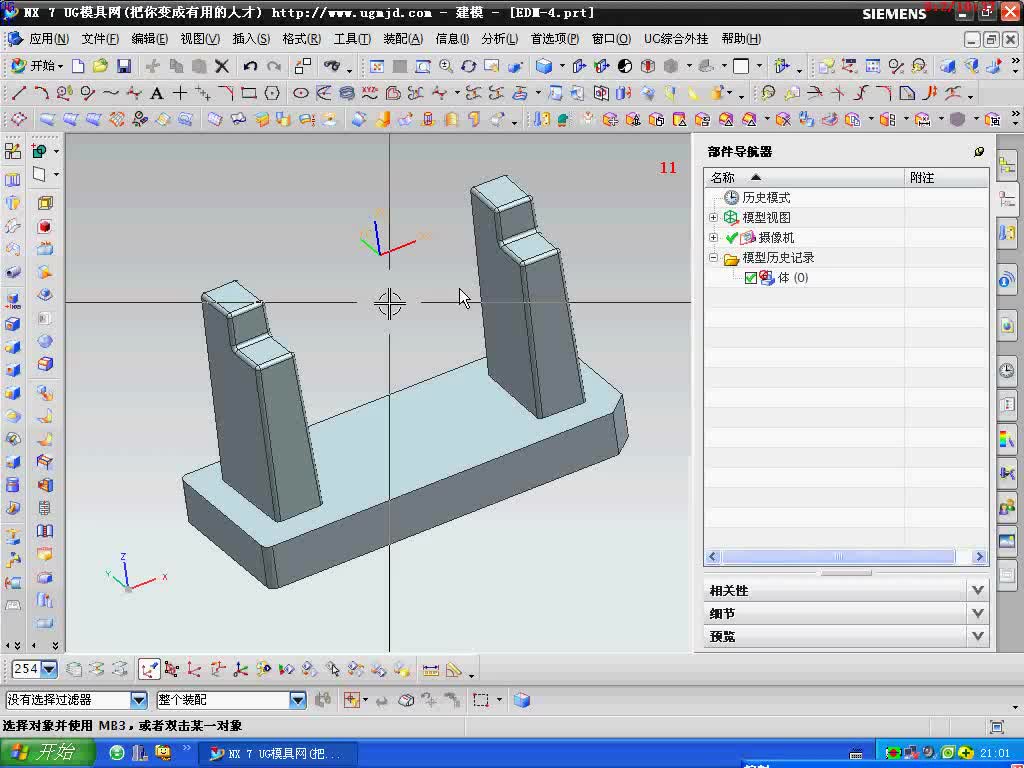Open the 分析(L) menu

(x=500, y=39)
